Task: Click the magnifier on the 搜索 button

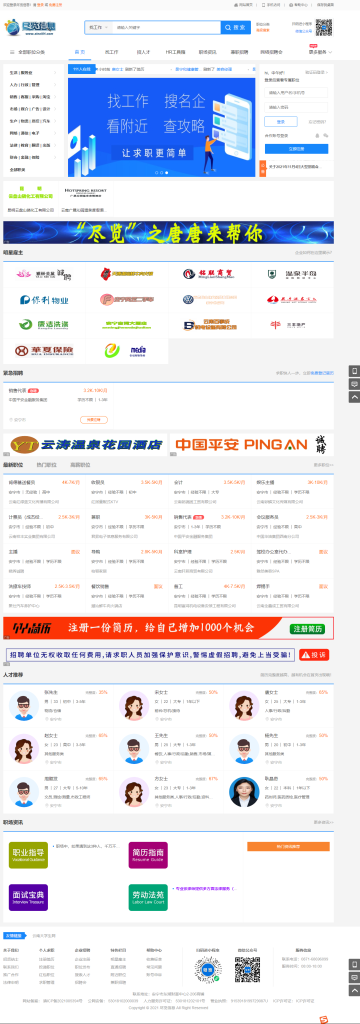Action: point(229,27)
